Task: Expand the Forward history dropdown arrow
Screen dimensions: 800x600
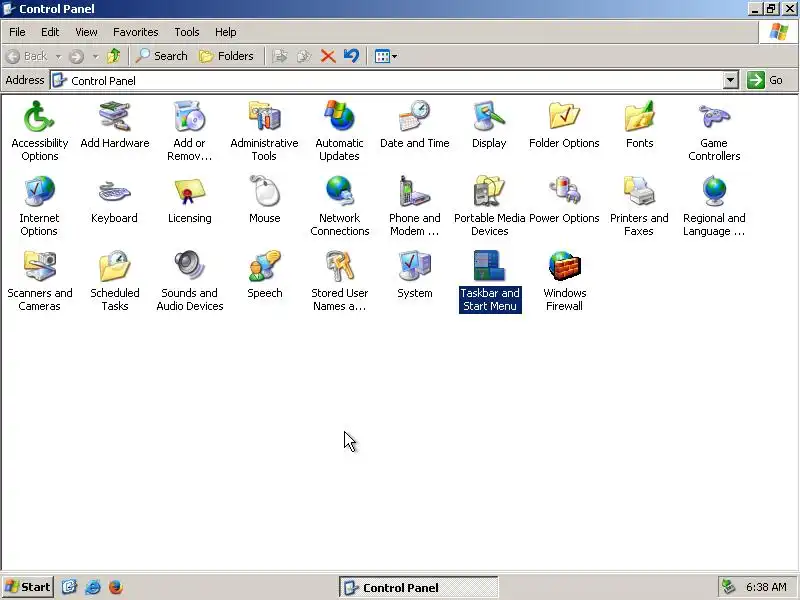Action: pos(95,56)
